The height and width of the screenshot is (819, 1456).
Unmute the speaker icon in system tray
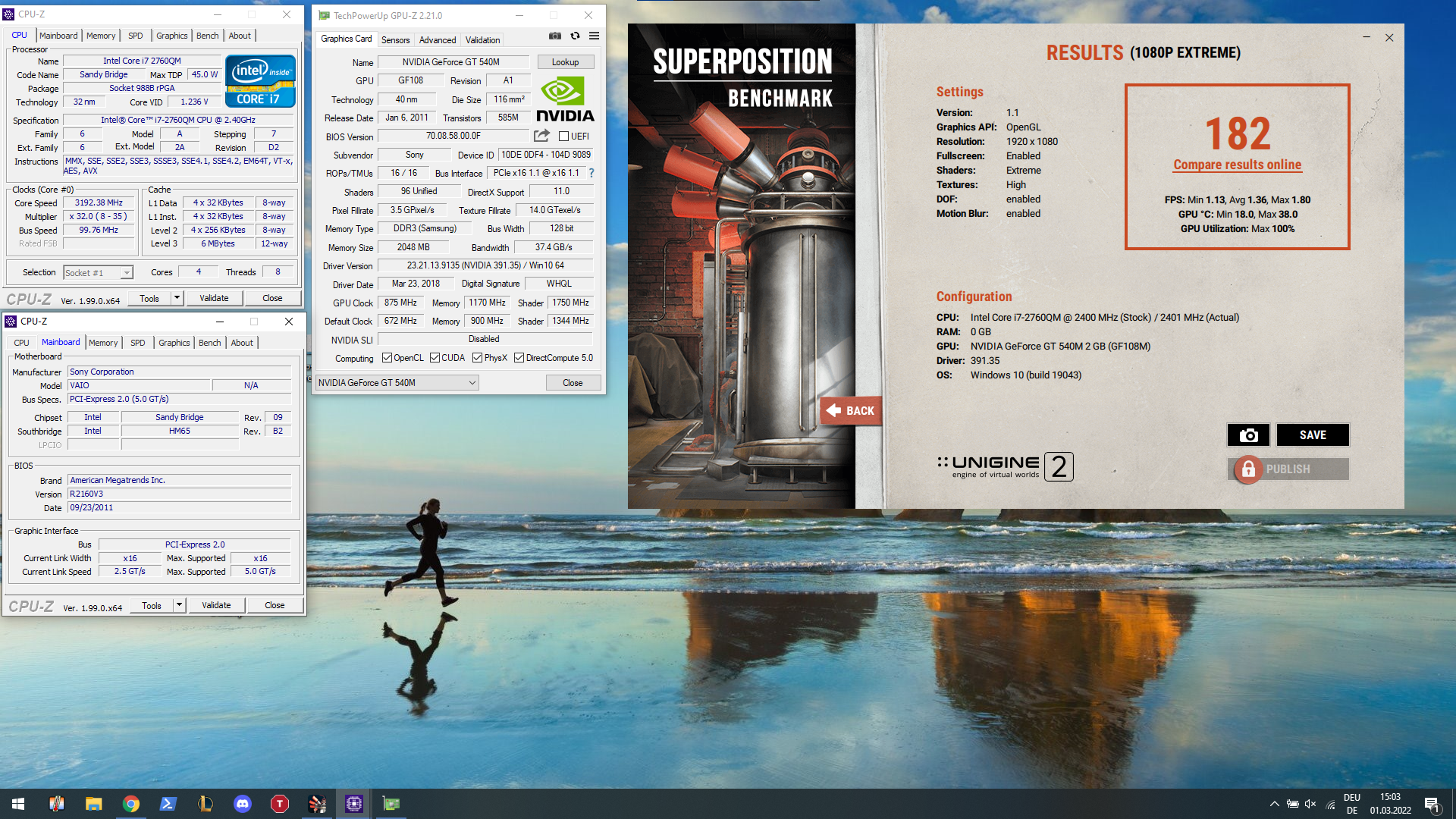coord(1311,804)
